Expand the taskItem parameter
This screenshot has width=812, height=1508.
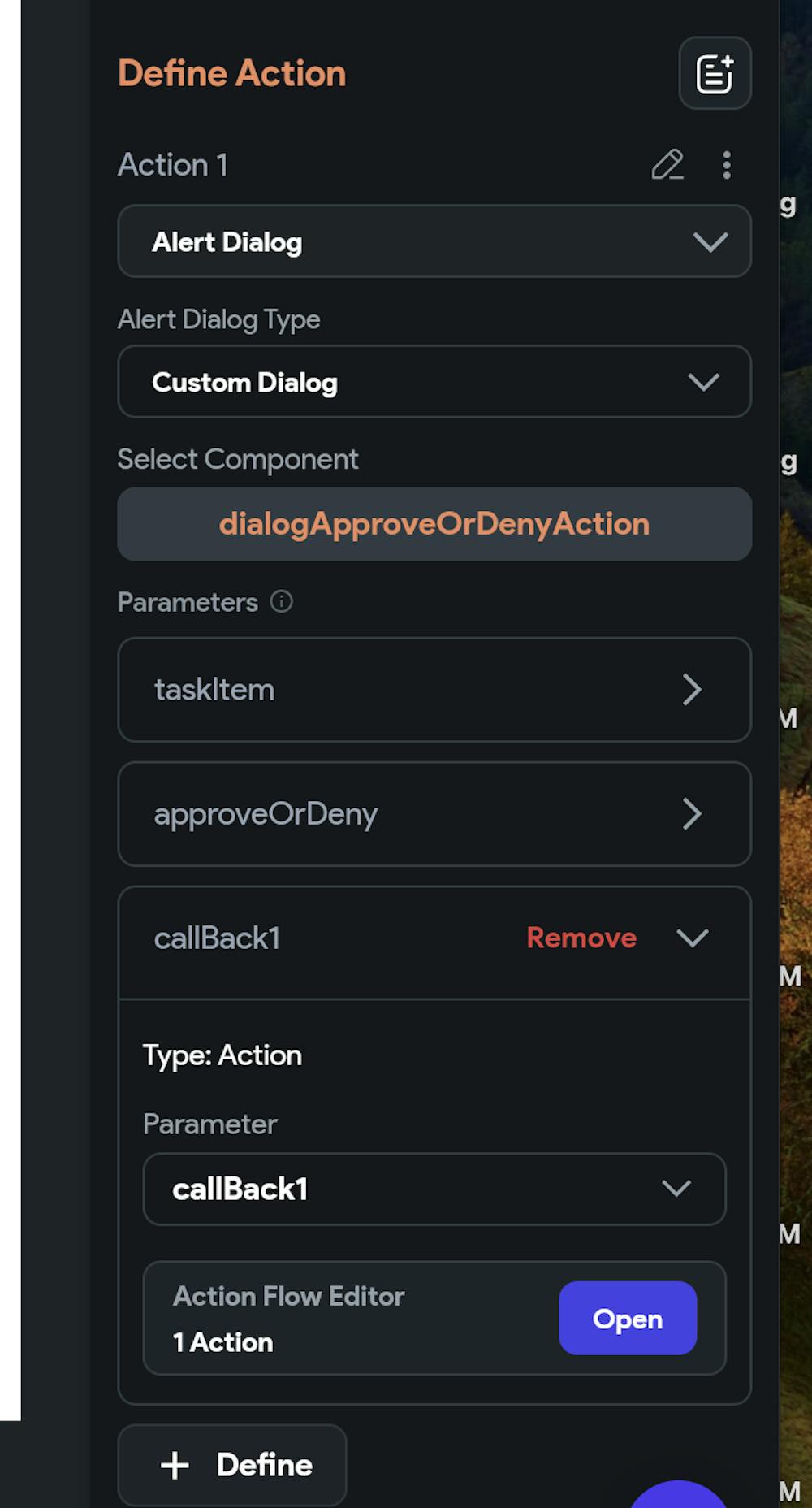[434, 690]
